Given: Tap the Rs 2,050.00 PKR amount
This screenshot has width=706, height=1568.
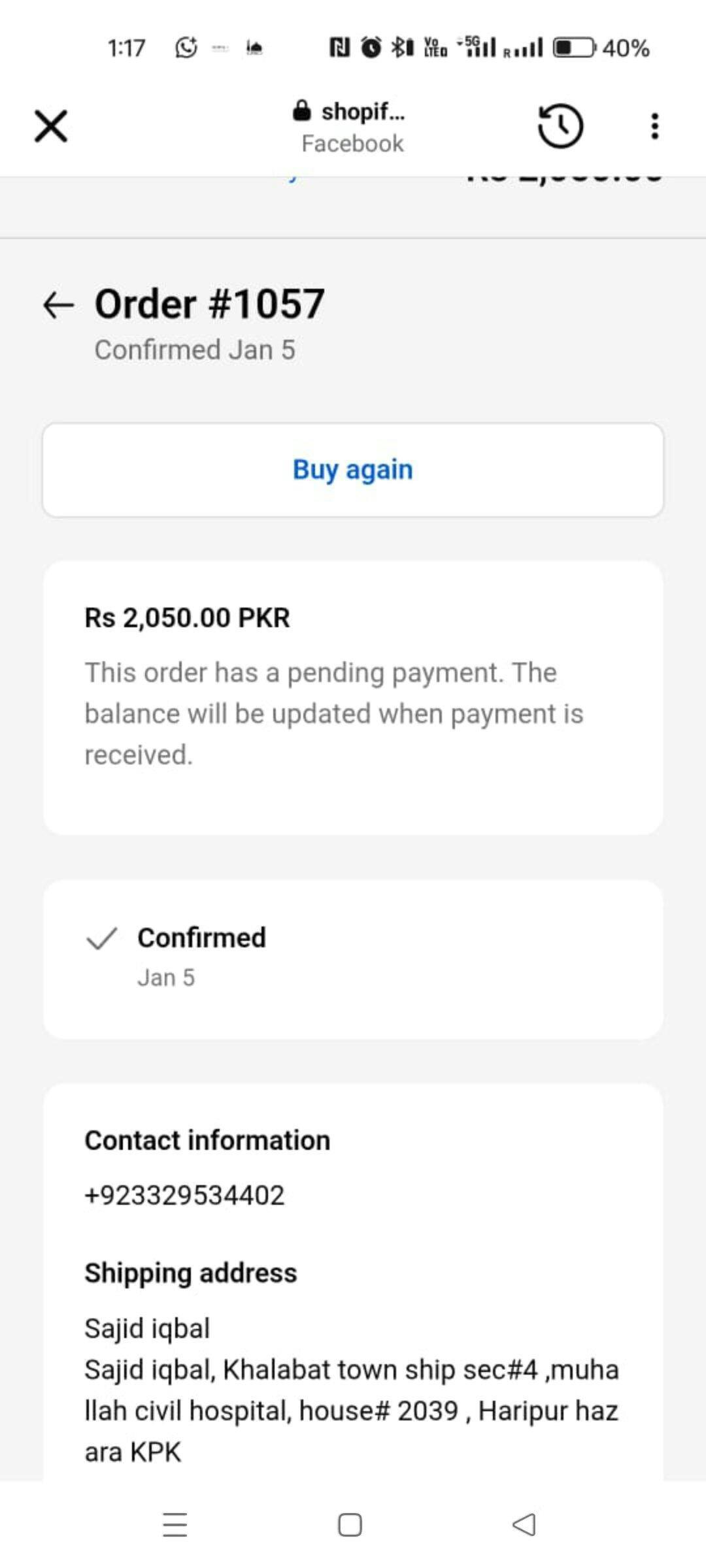Looking at the screenshot, I should 187,617.
